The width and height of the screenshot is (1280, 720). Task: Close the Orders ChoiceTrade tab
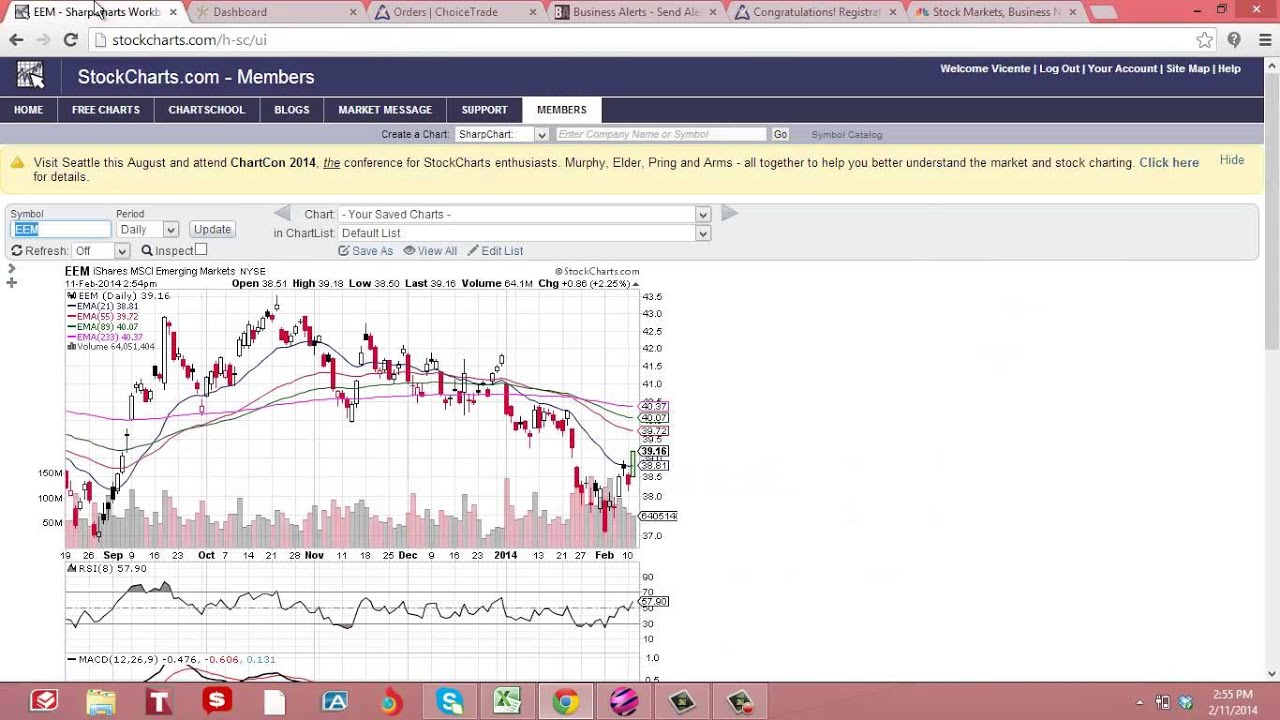click(x=532, y=12)
